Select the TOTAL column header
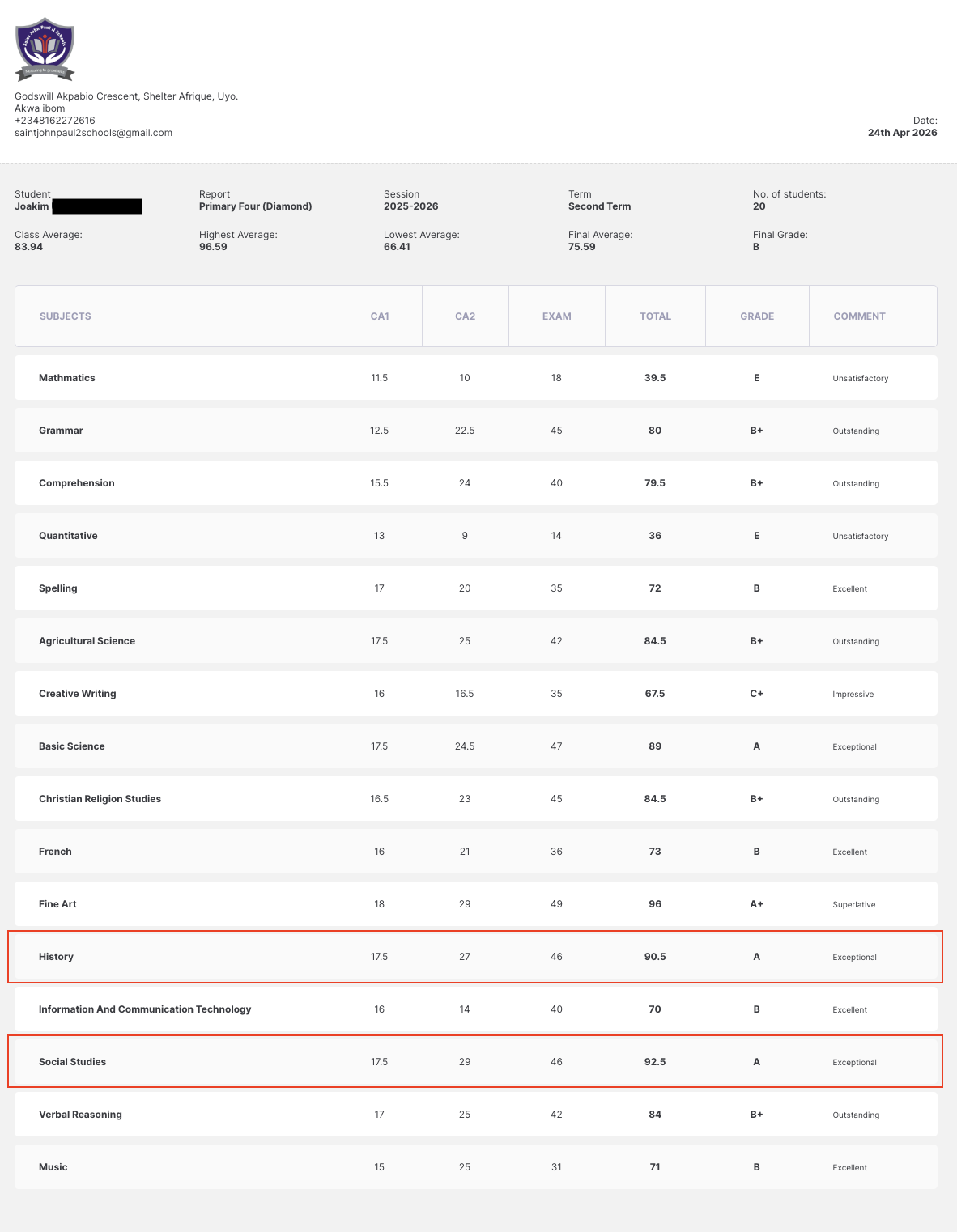The height and width of the screenshot is (1232, 957). tap(655, 316)
